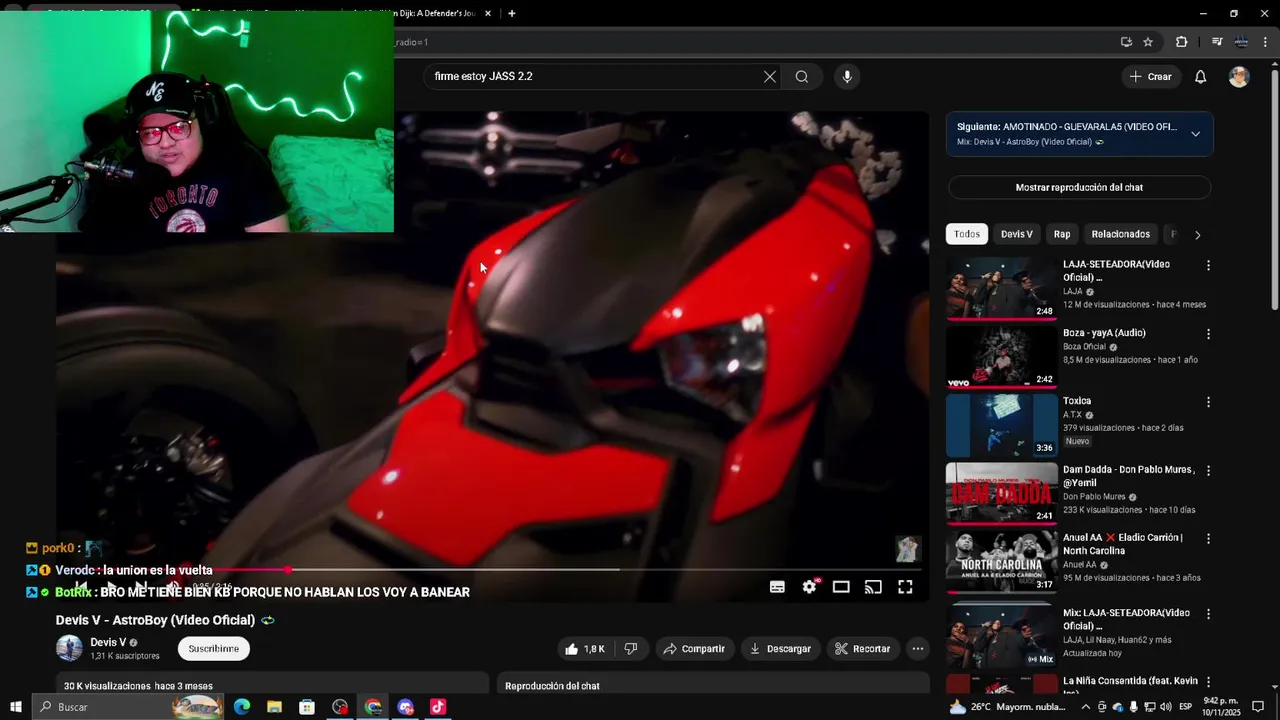1280x720 pixels.
Task: Expand the Siguiente playlist panel
Action: point(1195,134)
